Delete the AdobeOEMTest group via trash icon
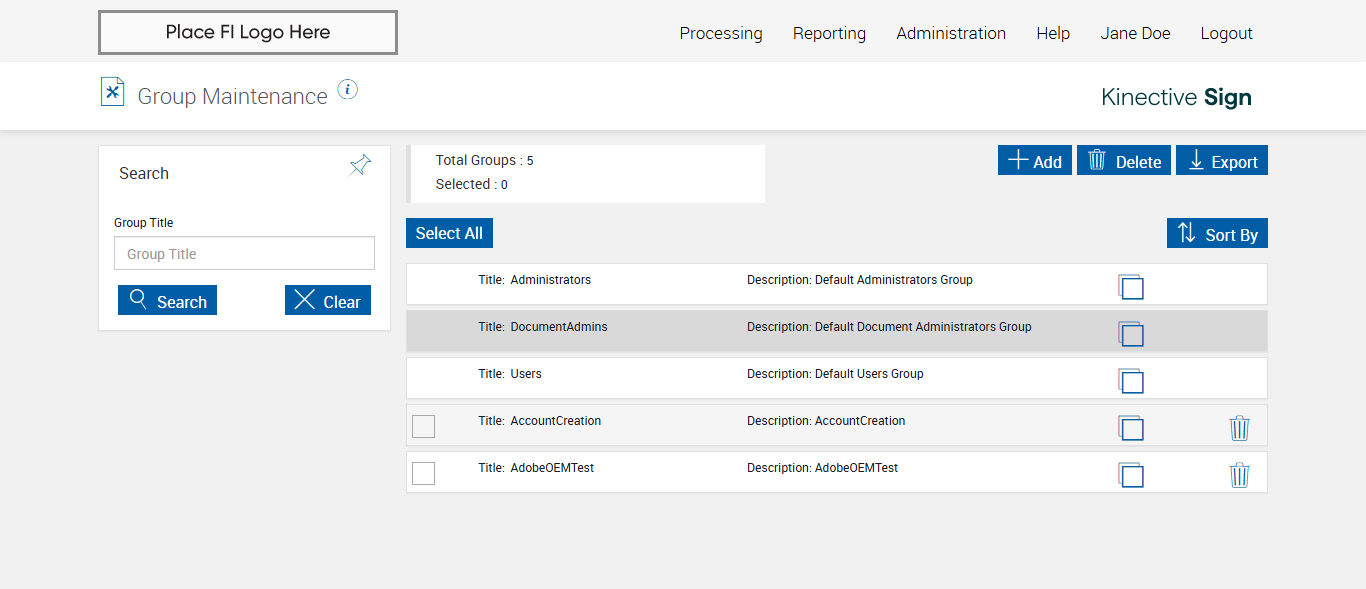Image resolution: width=1366 pixels, height=589 pixels. (1239, 475)
